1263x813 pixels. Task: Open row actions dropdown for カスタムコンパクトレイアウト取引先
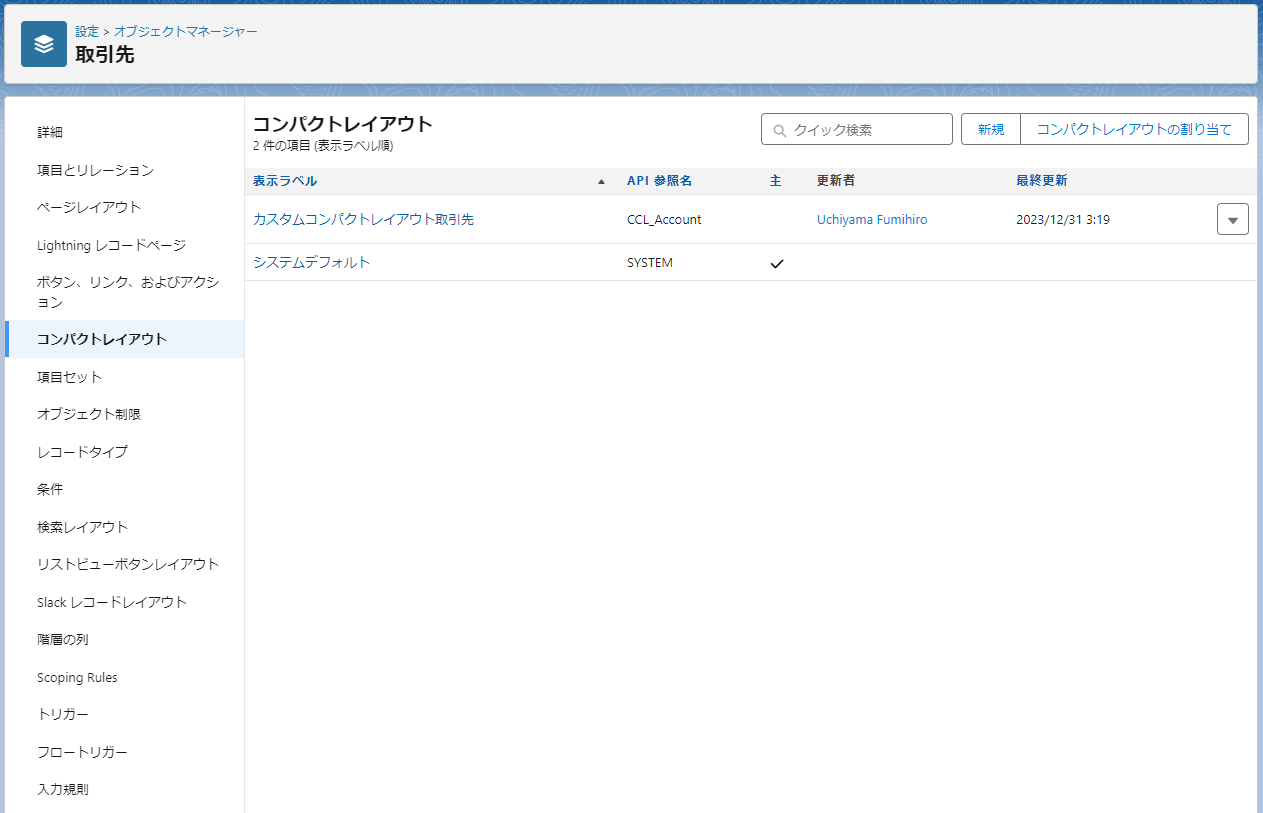click(1232, 220)
